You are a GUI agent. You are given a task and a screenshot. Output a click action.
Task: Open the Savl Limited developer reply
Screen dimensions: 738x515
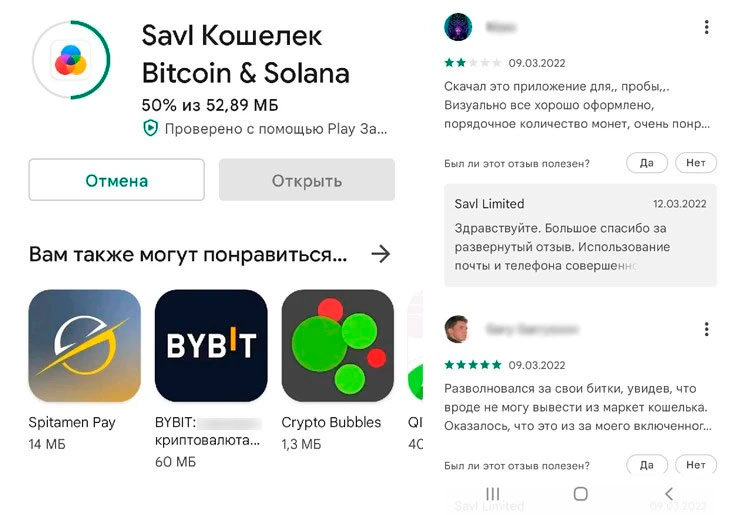(x=580, y=235)
